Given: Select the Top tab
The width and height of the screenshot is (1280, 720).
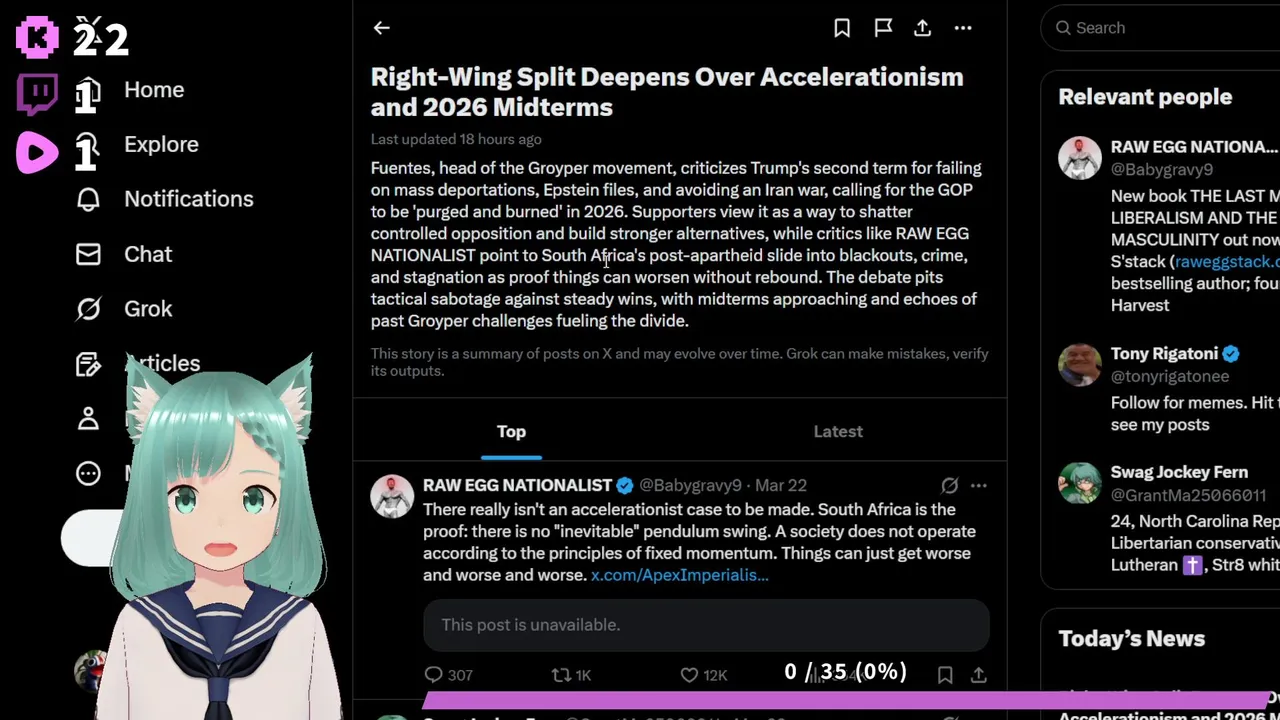Looking at the screenshot, I should tap(511, 431).
